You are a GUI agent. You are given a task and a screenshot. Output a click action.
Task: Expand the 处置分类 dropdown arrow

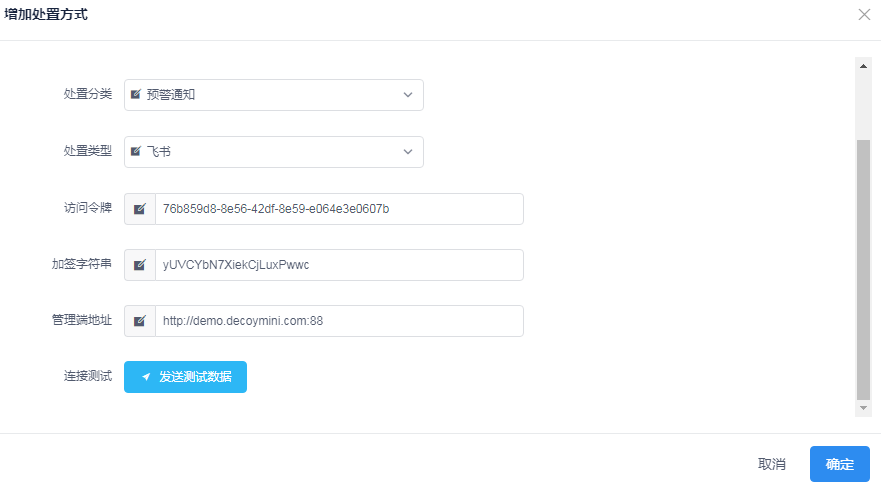[407, 95]
